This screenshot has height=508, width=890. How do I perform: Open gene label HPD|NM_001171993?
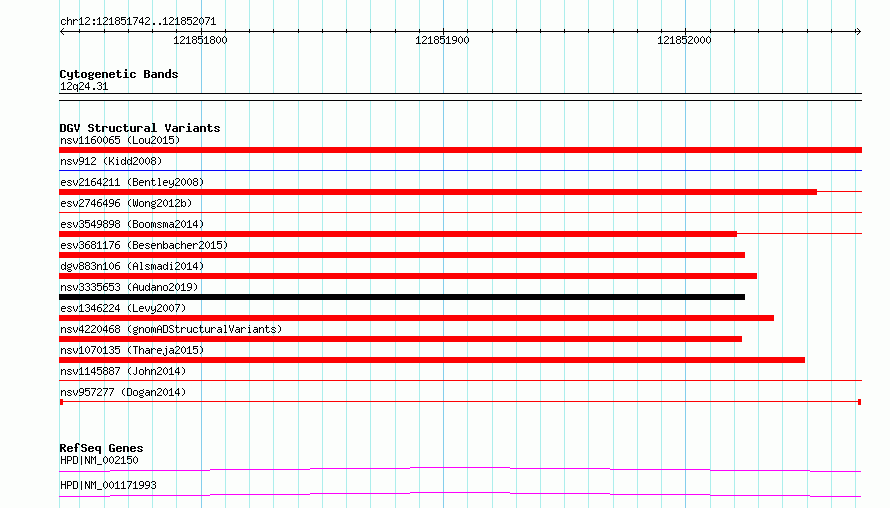click(x=108, y=485)
